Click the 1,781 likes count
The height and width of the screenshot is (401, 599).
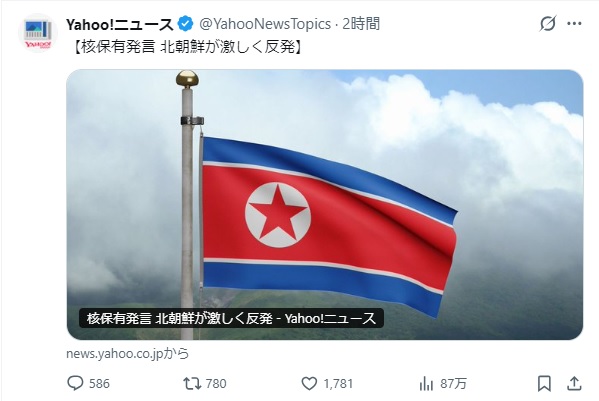click(338, 383)
